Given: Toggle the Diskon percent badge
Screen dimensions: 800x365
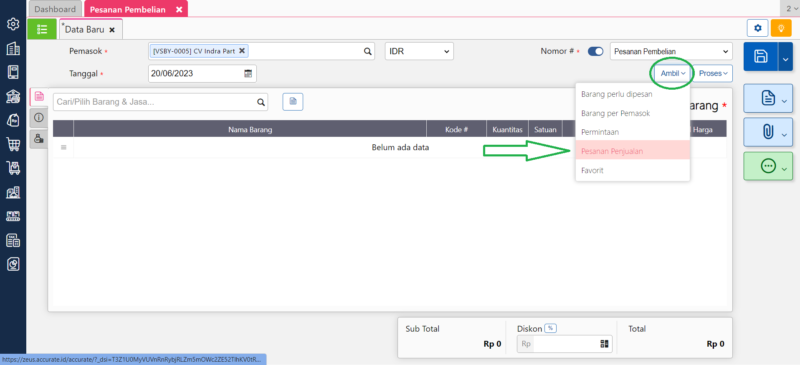Looking at the screenshot, I should (x=550, y=329).
